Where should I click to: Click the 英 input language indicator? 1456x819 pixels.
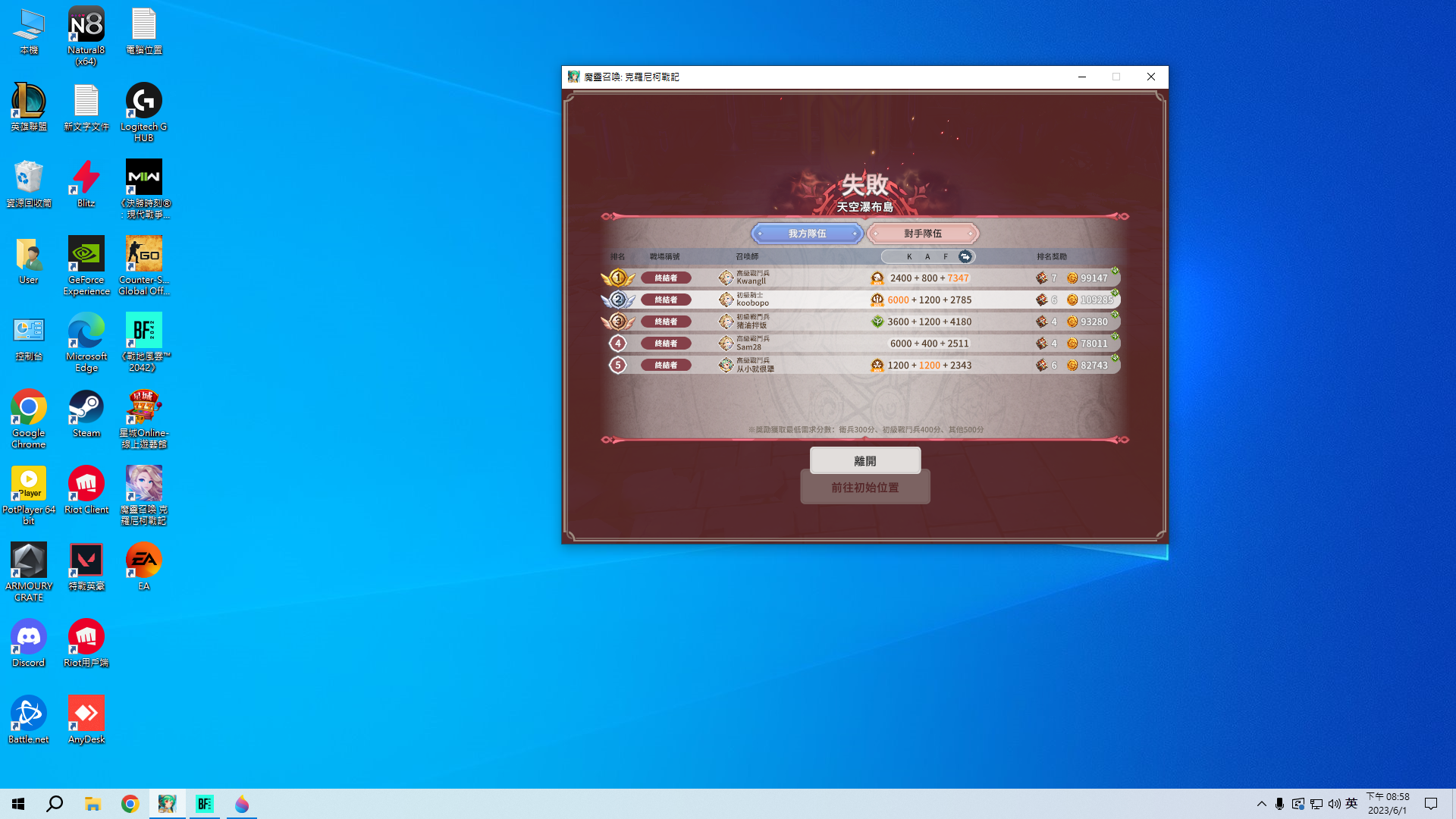(1351, 804)
